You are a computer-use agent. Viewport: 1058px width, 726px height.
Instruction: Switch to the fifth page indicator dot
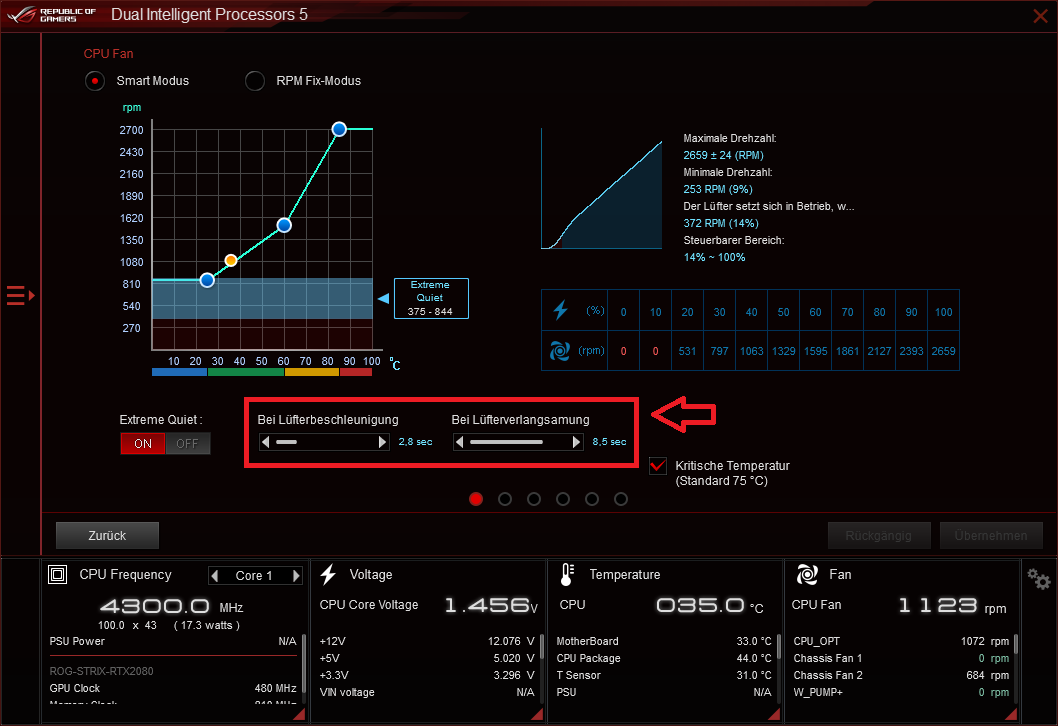pyautogui.click(x=592, y=499)
